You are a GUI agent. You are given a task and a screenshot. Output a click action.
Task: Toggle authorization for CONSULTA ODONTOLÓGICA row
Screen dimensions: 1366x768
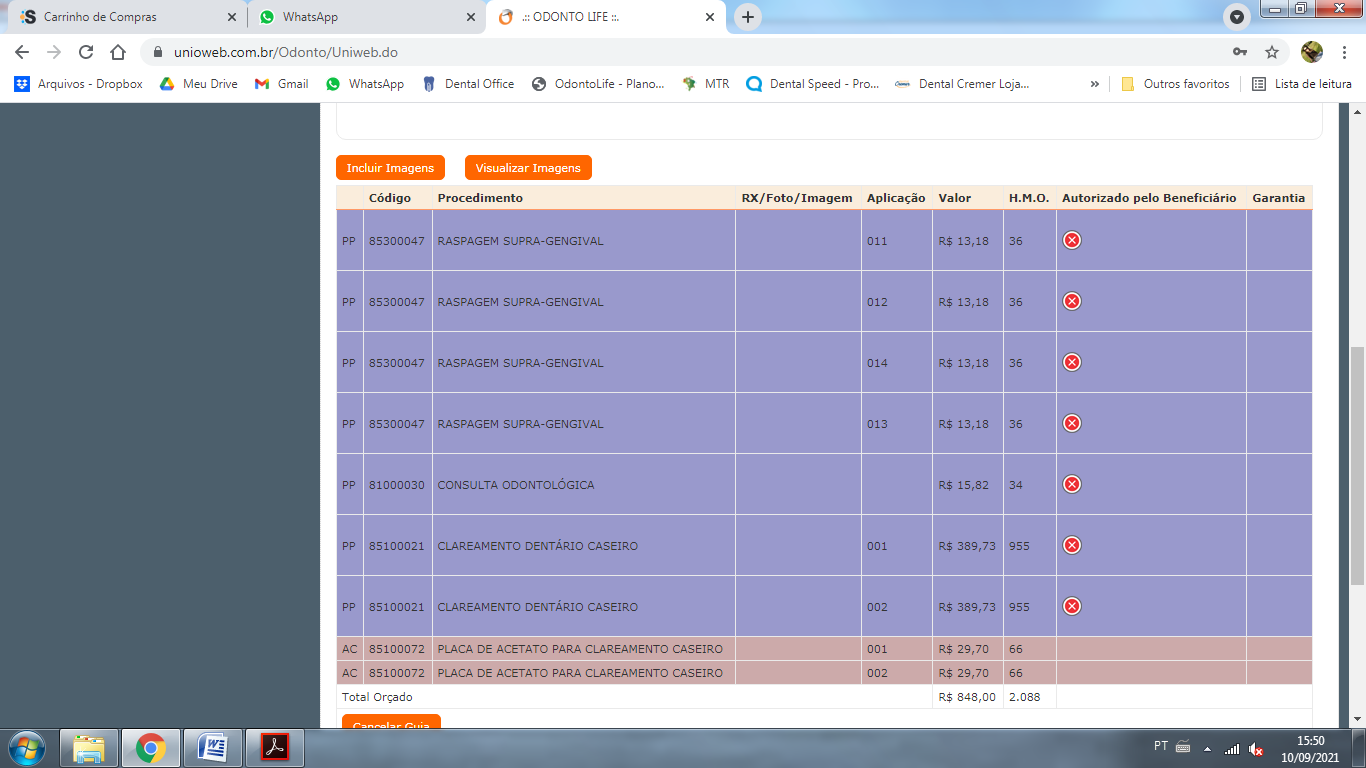click(x=1071, y=484)
